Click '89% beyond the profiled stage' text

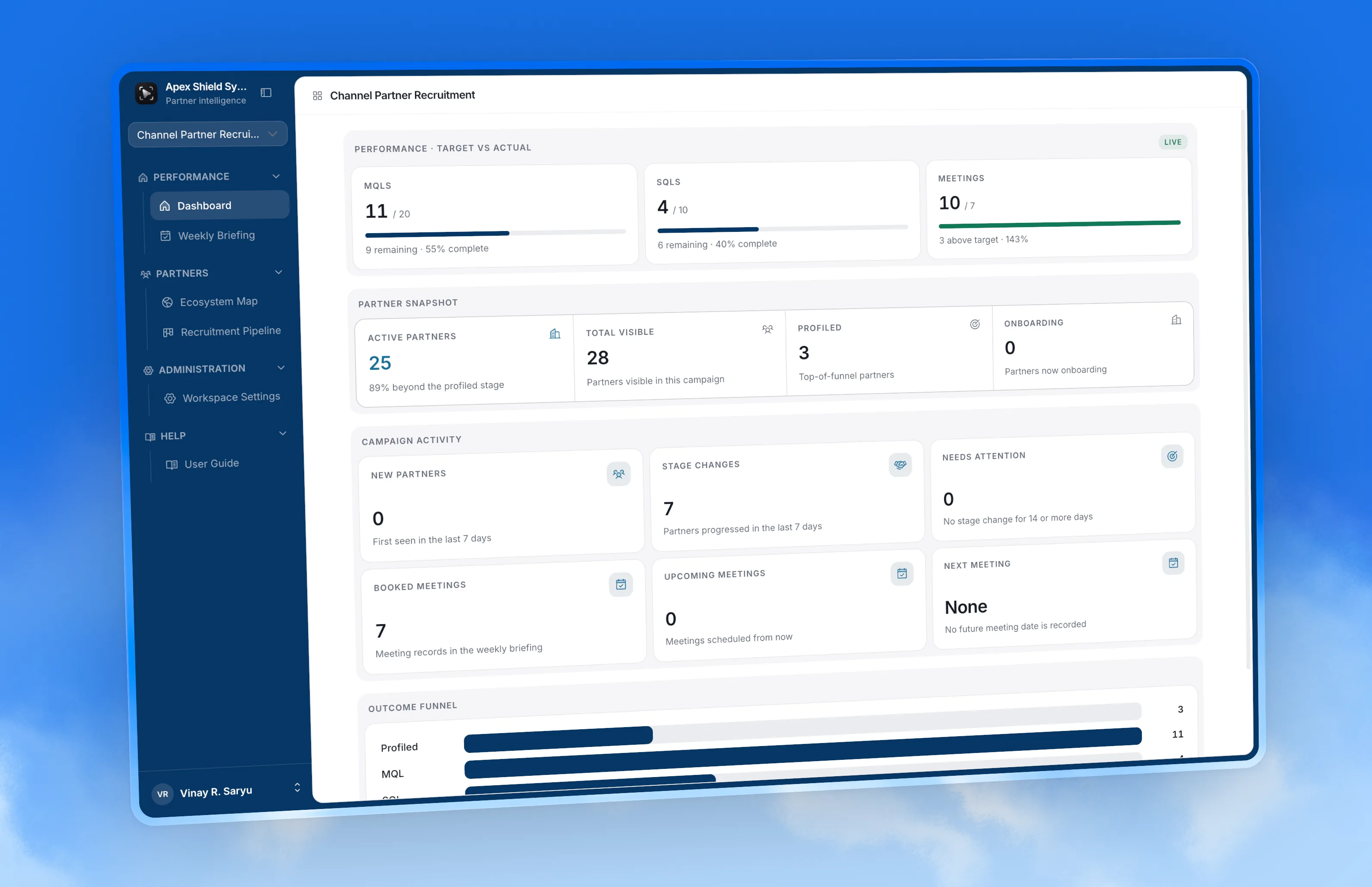(x=437, y=386)
